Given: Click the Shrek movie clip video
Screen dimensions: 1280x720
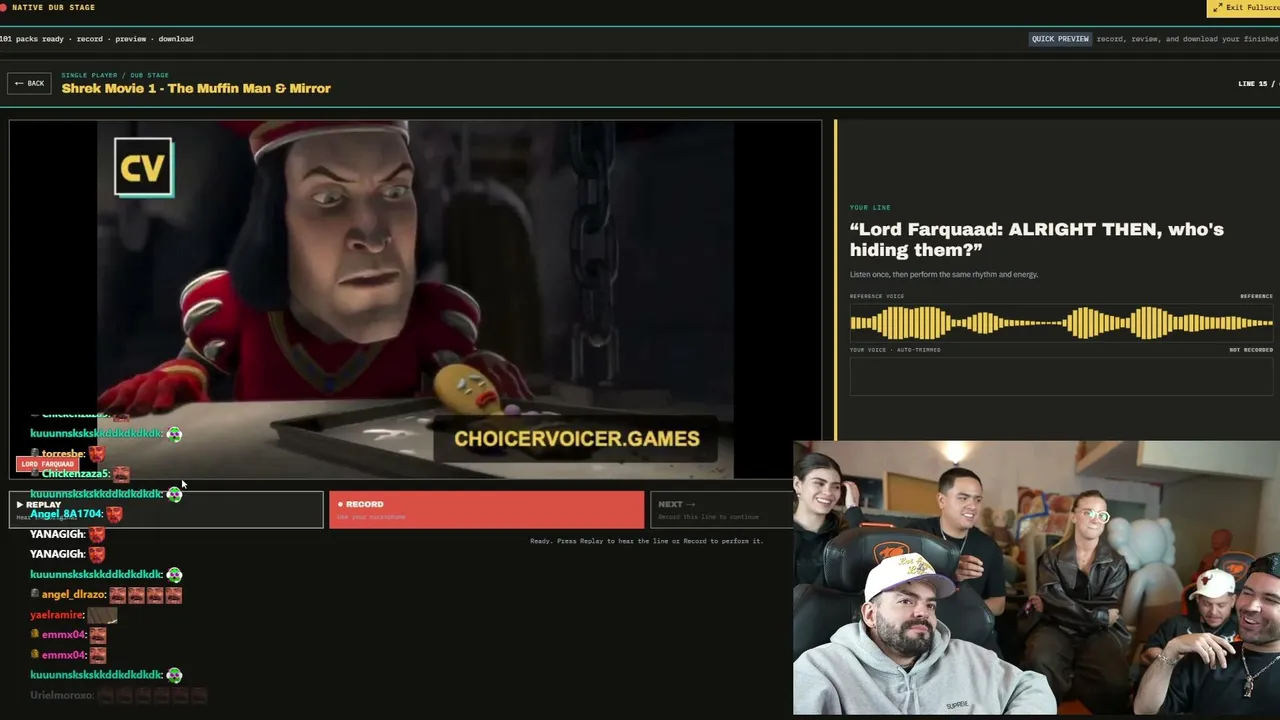Looking at the screenshot, I should pos(415,300).
